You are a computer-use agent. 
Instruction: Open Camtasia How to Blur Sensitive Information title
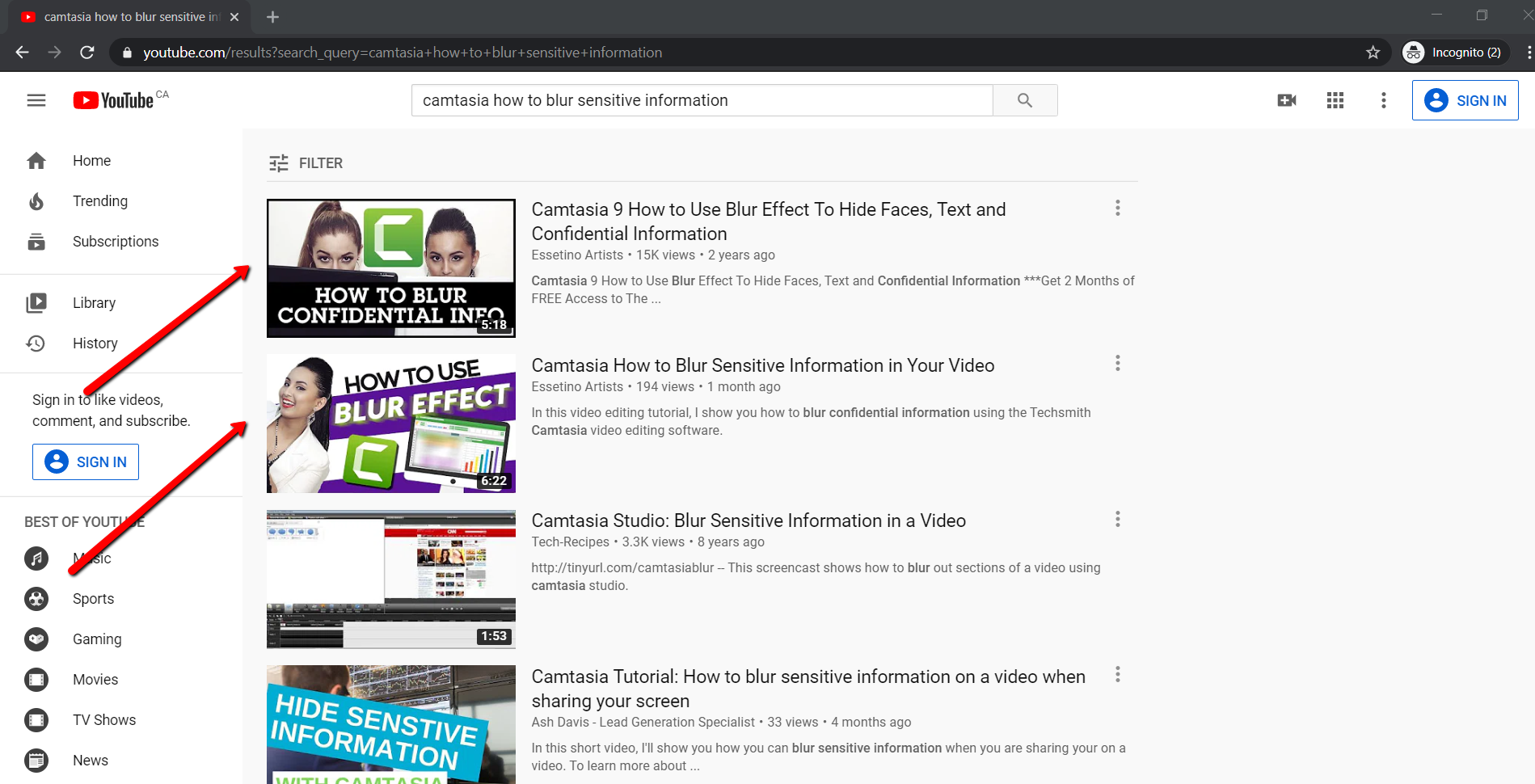763,365
